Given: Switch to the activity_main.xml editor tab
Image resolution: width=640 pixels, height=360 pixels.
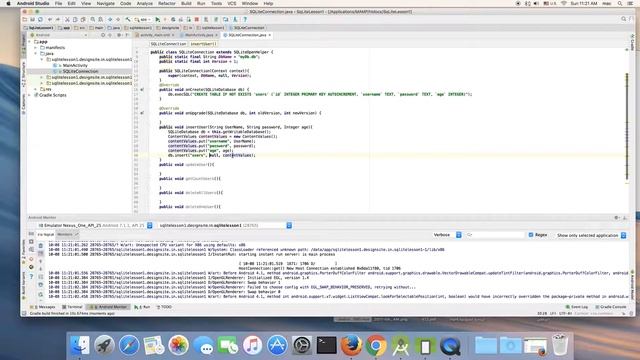Looking at the screenshot, I should (155, 35).
